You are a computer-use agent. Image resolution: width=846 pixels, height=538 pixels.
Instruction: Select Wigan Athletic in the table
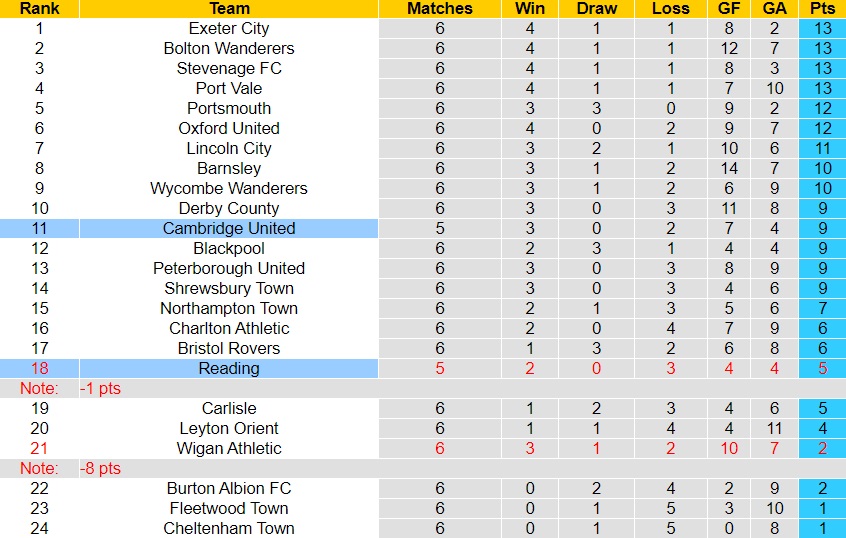(229, 448)
